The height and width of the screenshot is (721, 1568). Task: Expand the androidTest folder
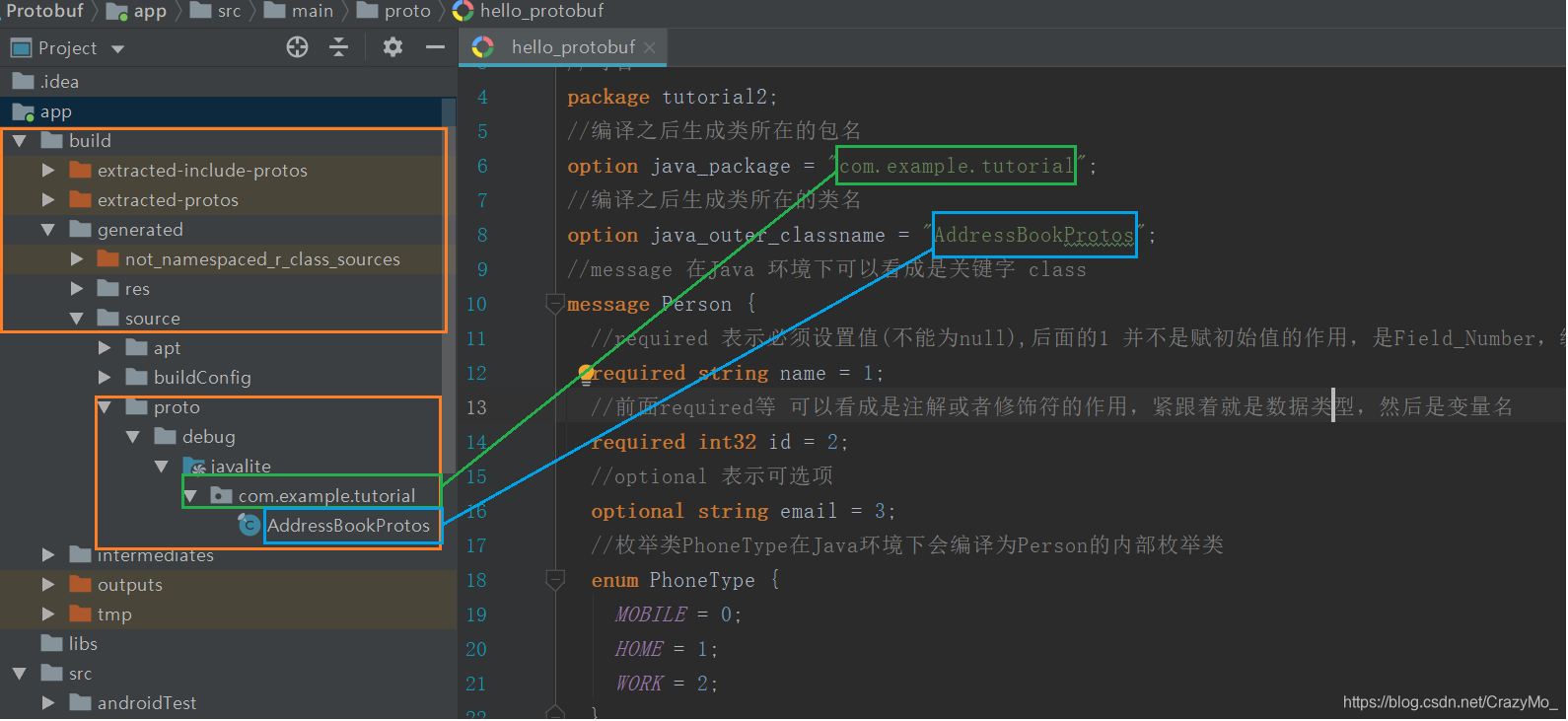[x=47, y=703]
